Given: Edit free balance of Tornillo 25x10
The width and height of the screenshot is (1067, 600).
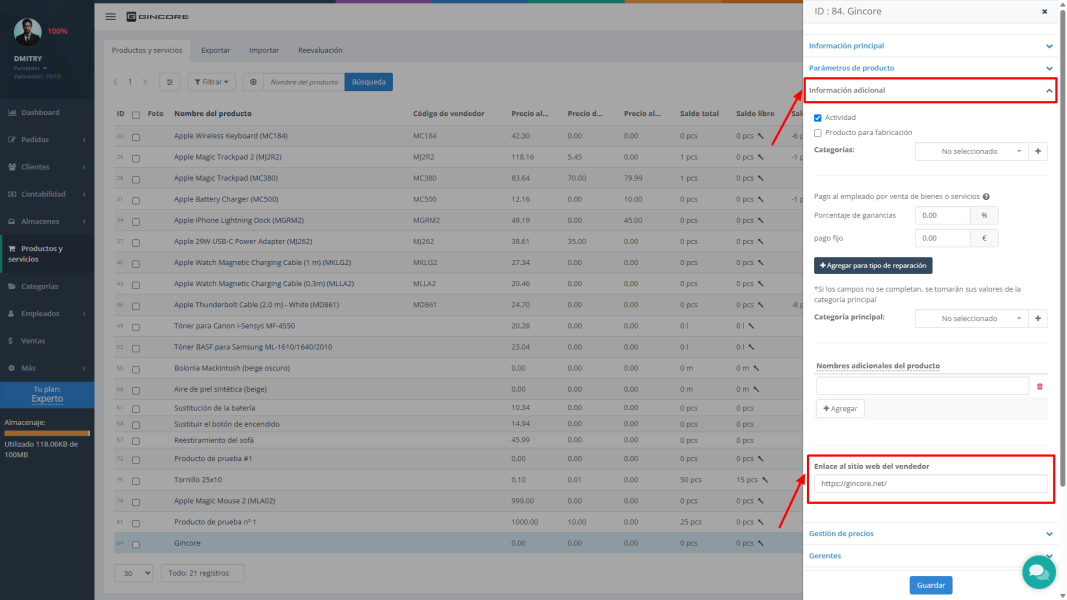Looking at the screenshot, I should (x=765, y=480).
